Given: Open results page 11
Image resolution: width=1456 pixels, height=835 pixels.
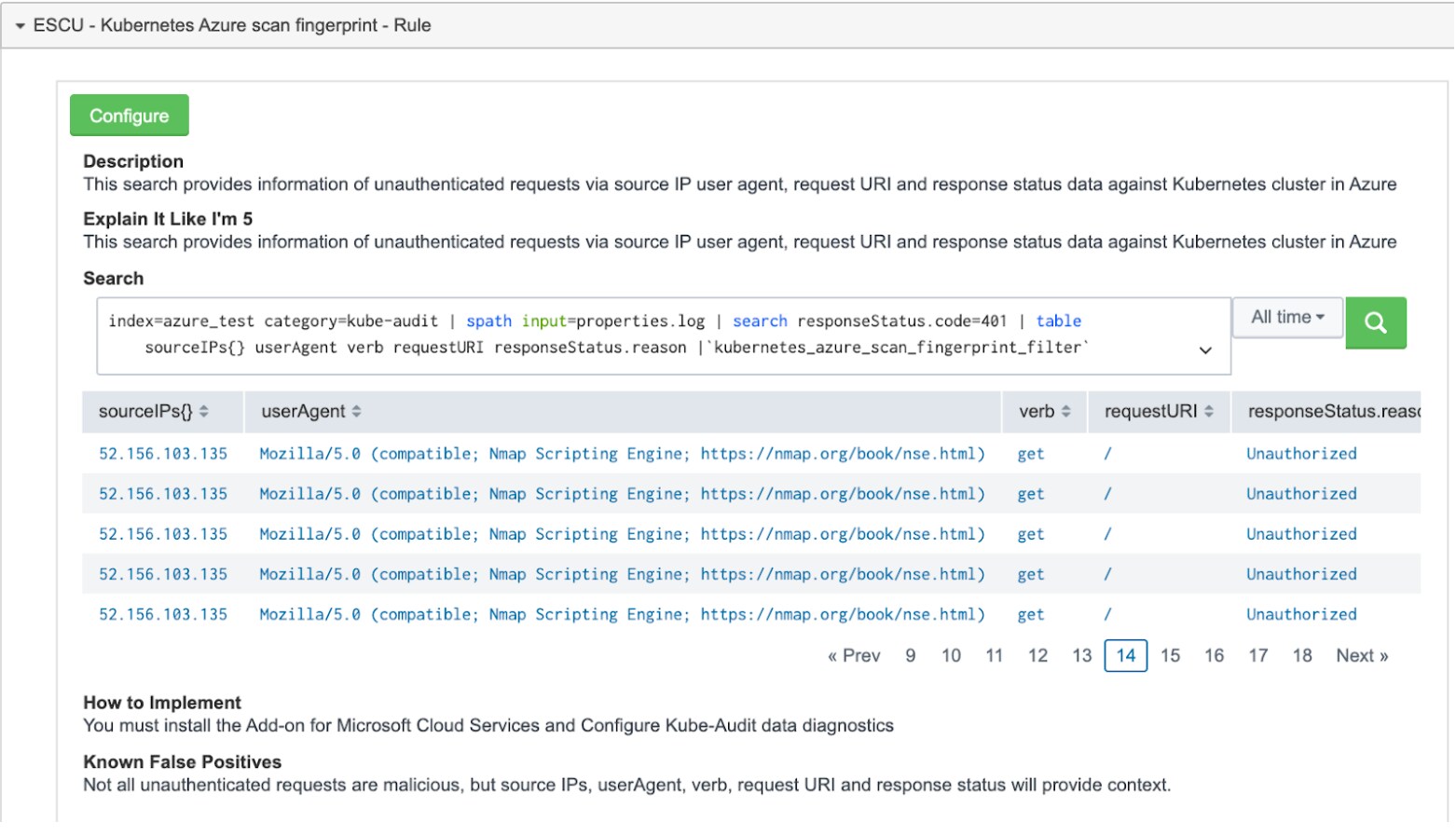Looking at the screenshot, I should (x=994, y=655).
